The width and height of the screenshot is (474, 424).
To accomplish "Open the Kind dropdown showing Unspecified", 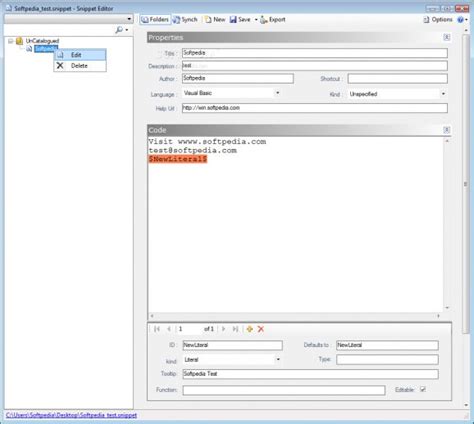I will tap(397, 94).
